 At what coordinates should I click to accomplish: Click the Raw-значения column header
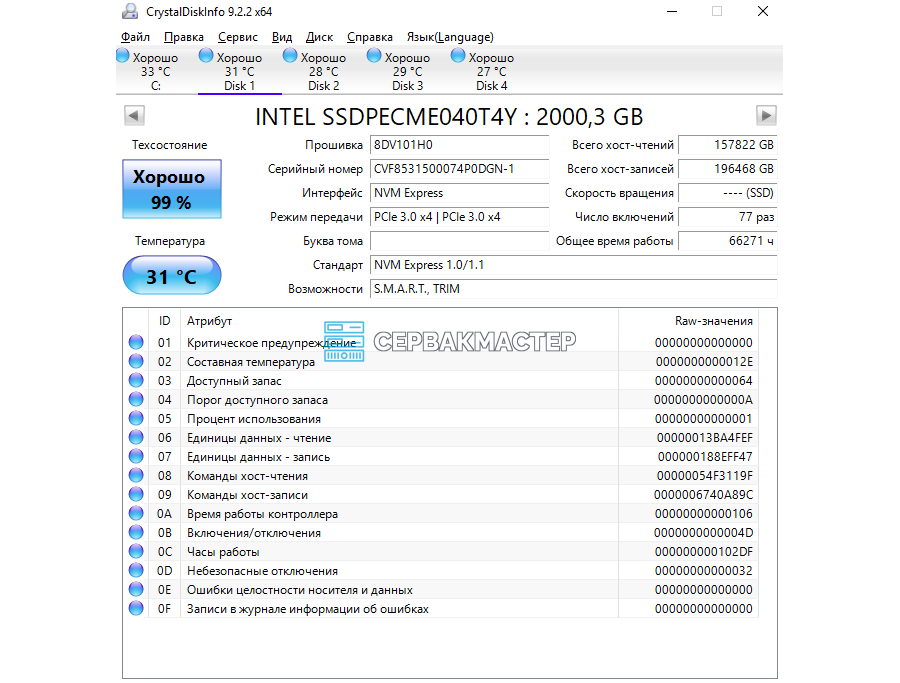tap(688, 321)
